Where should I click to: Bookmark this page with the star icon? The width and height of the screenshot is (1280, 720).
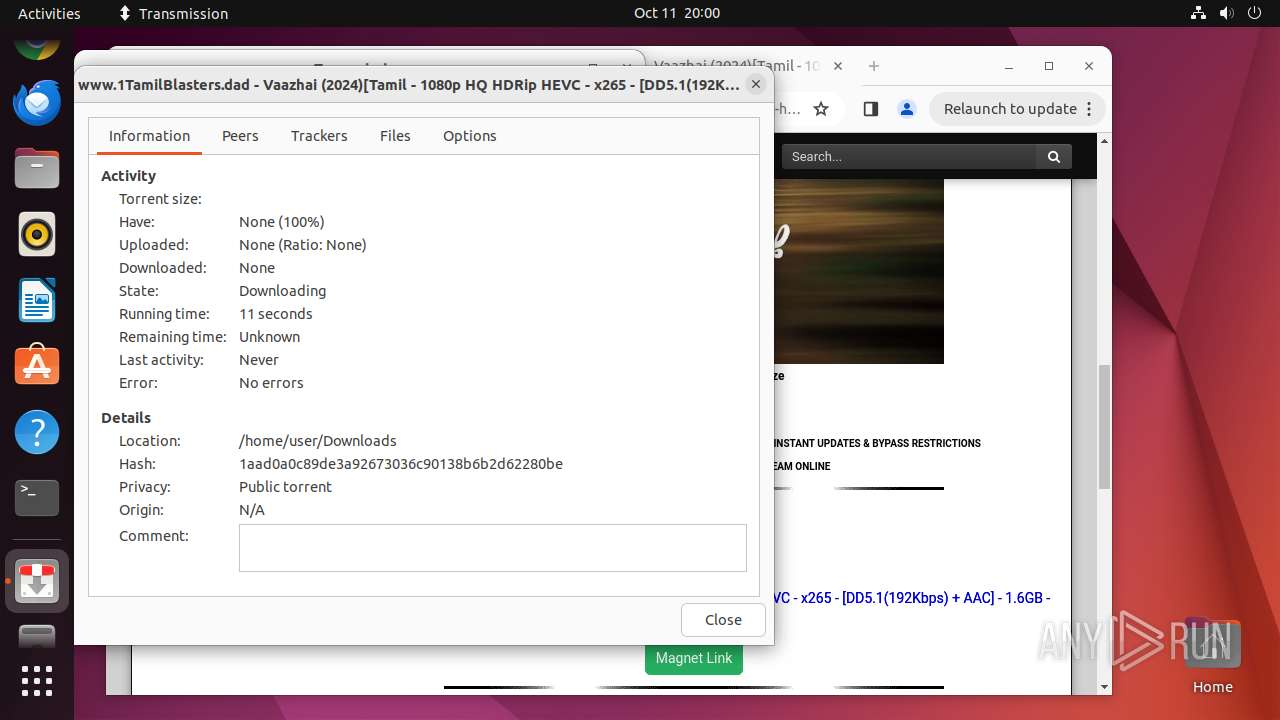(821, 109)
